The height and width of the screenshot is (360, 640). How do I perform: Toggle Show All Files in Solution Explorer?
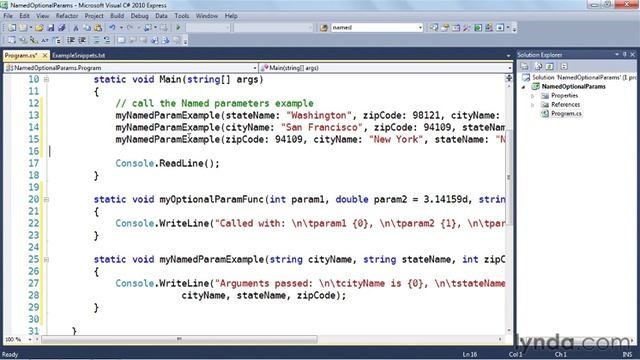(x=538, y=67)
